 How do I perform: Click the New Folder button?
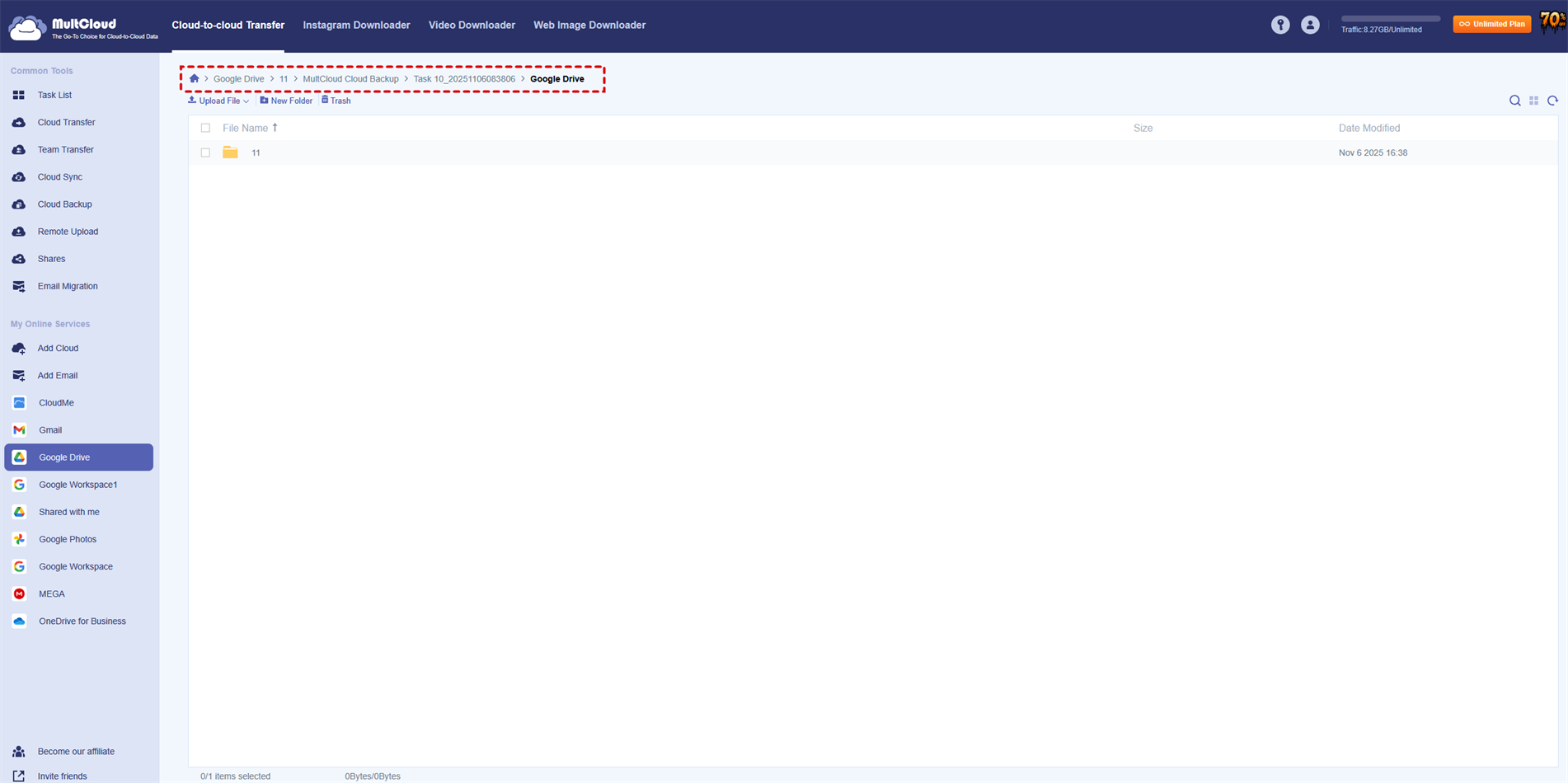(x=286, y=101)
